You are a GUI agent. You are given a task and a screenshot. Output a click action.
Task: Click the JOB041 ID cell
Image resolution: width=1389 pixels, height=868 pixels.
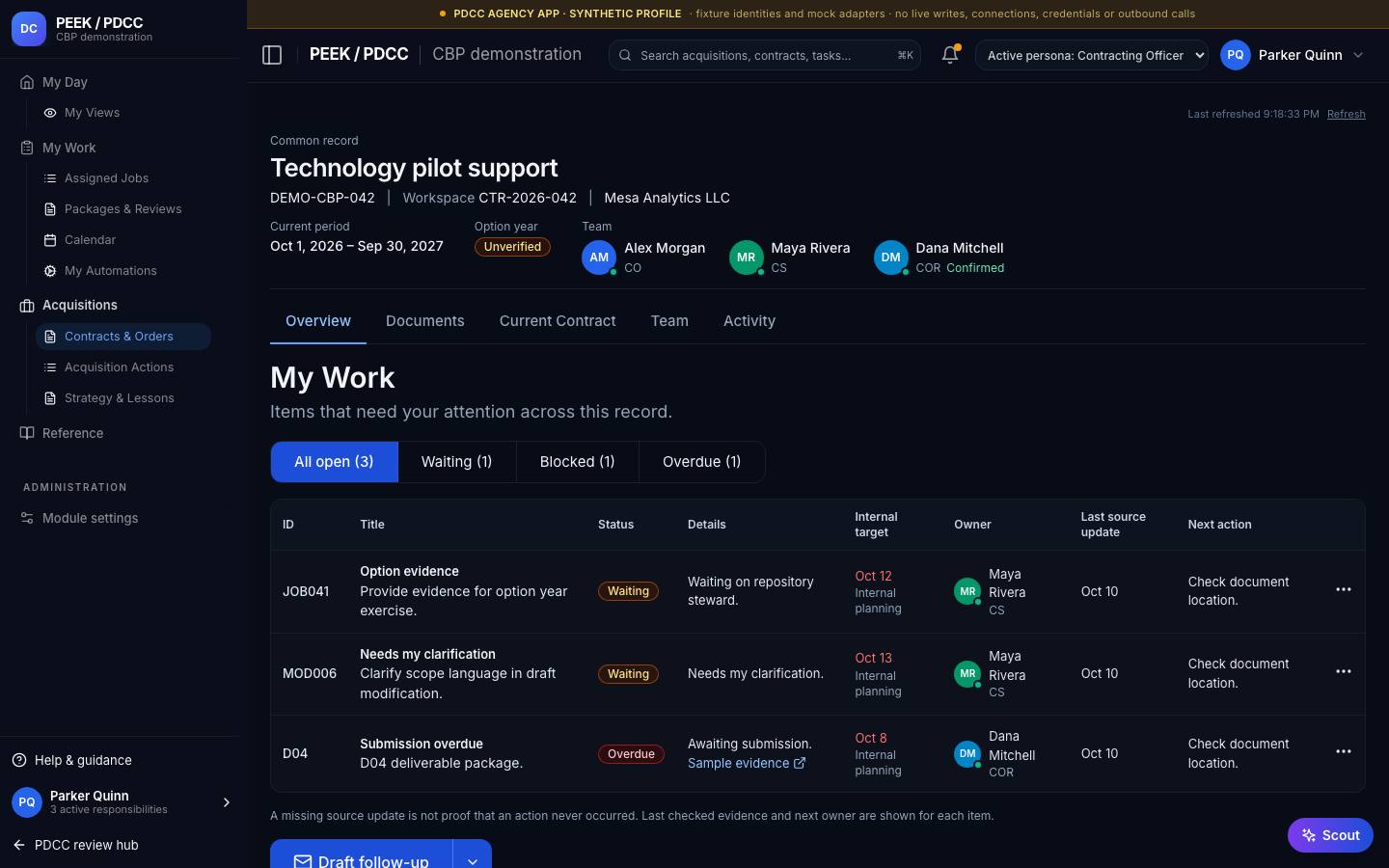click(x=306, y=591)
